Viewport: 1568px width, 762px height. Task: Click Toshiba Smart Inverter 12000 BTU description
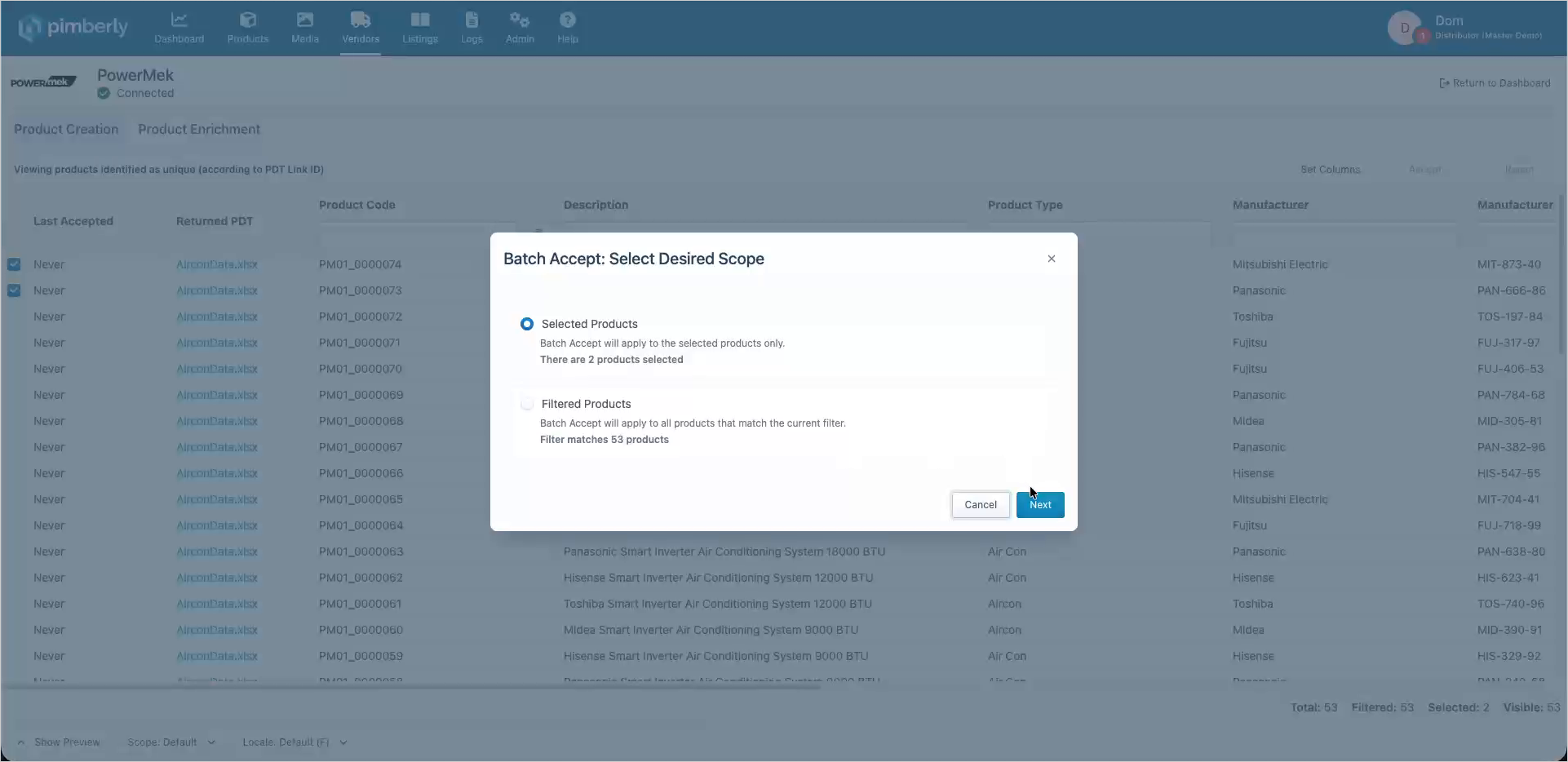coord(718,604)
